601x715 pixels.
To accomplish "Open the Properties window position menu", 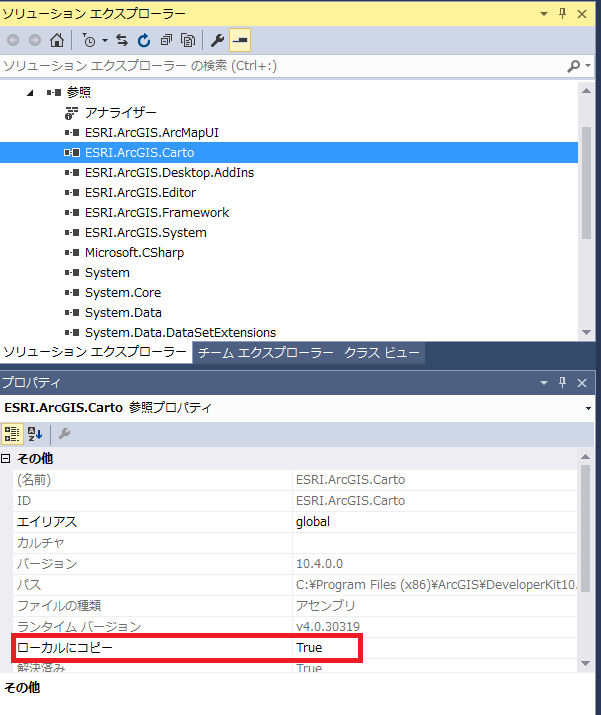I will 544,383.
